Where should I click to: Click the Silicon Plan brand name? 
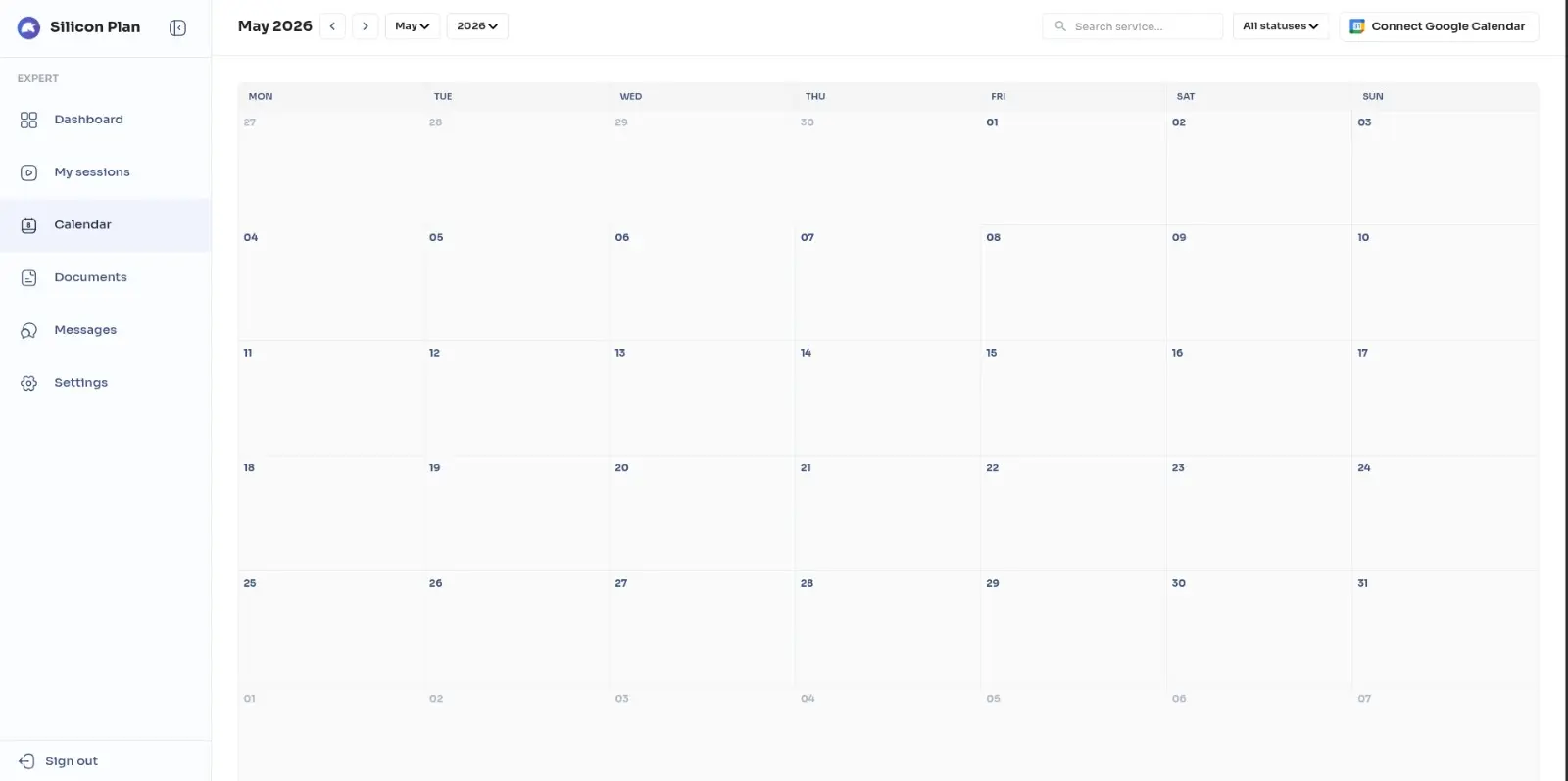pyautogui.click(x=95, y=27)
